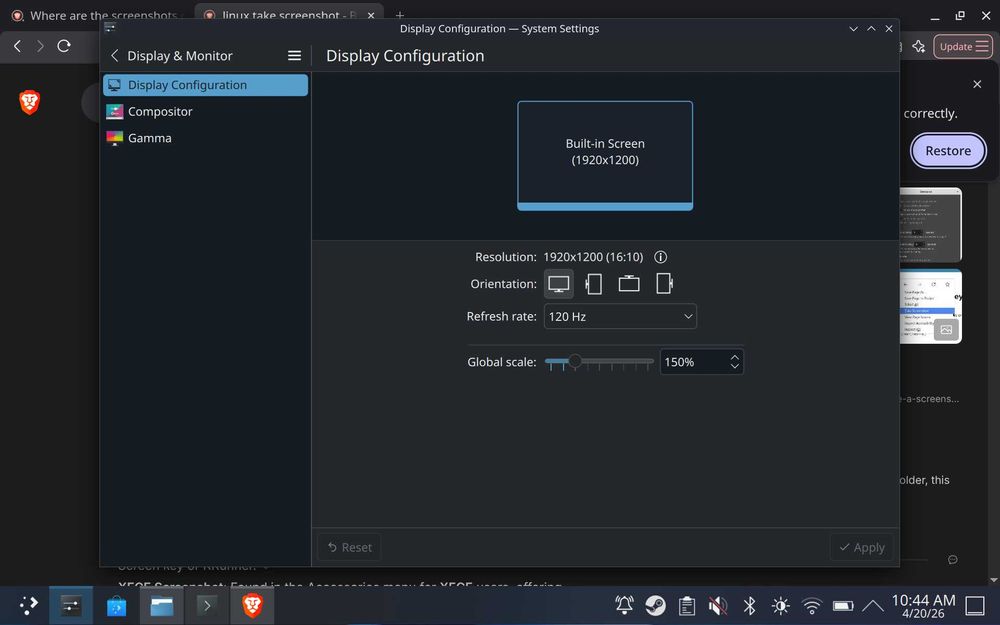Image resolution: width=1000 pixels, height=625 pixels.
Task: Open screen brightness tray icon
Action: pos(781,605)
